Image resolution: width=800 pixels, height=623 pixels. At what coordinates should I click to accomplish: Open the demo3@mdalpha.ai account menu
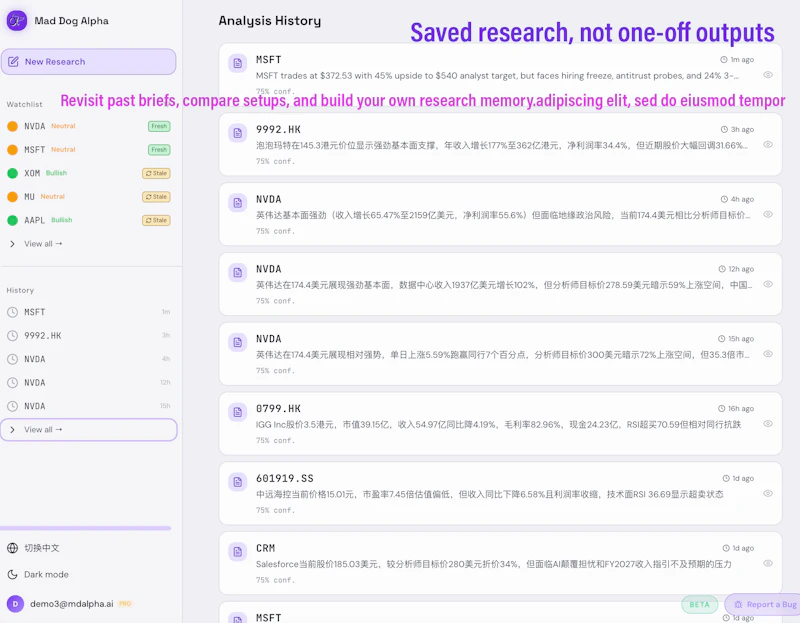click(71, 604)
